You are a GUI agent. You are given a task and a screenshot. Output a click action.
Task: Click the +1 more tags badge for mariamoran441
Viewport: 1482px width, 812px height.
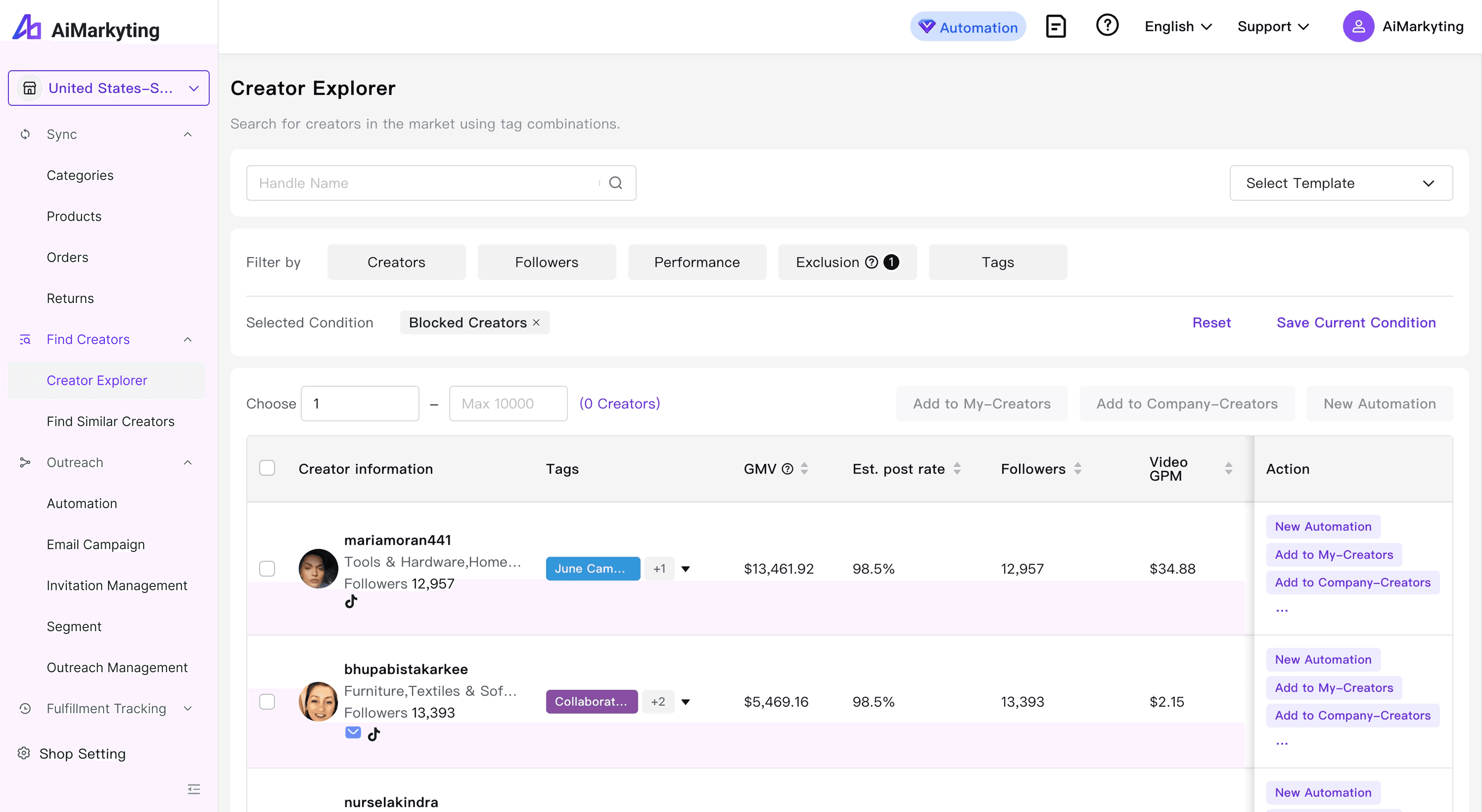coord(659,569)
